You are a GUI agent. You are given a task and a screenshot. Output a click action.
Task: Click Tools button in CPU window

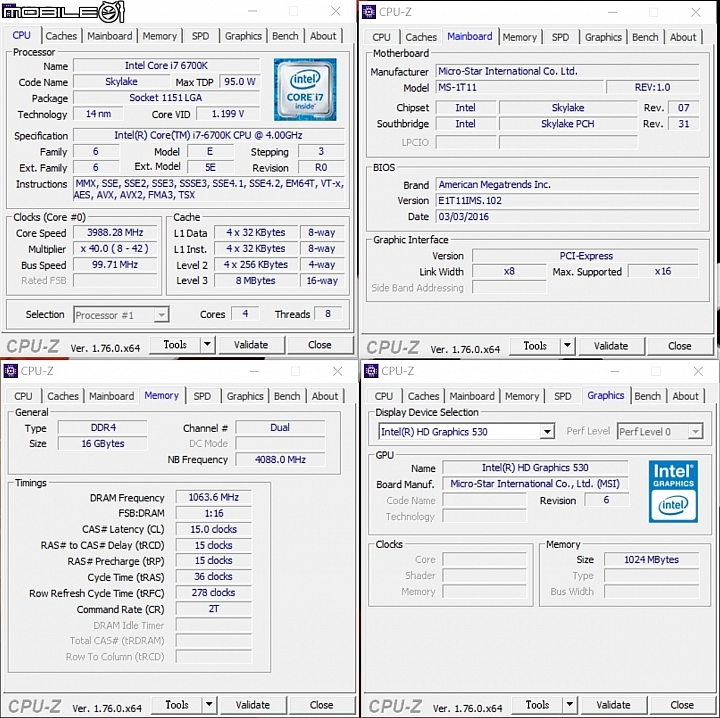coord(175,344)
